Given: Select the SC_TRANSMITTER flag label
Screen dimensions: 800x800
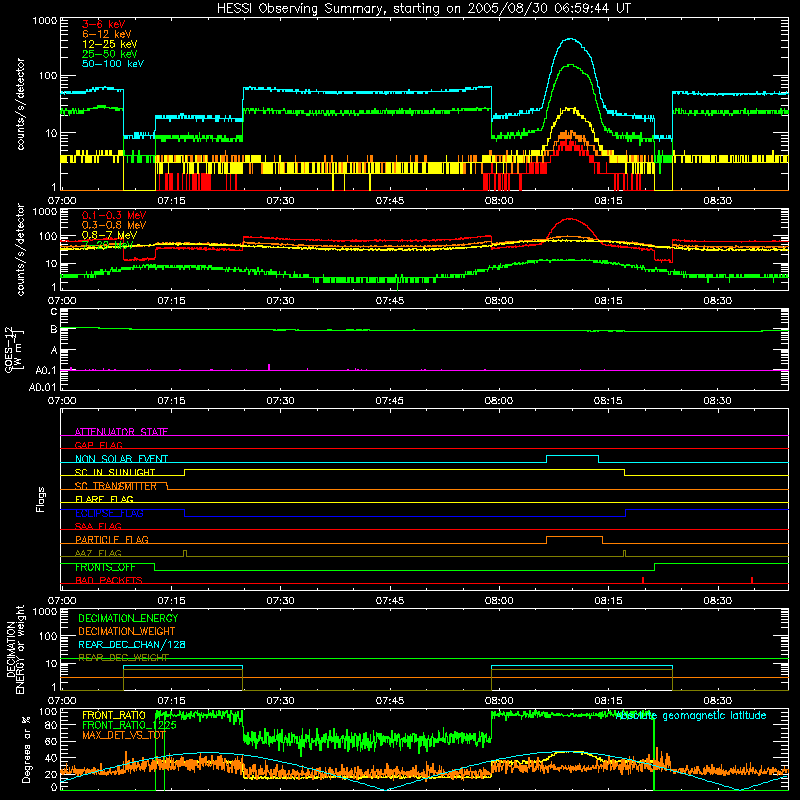Looking at the screenshot, I should coord(115,486).
